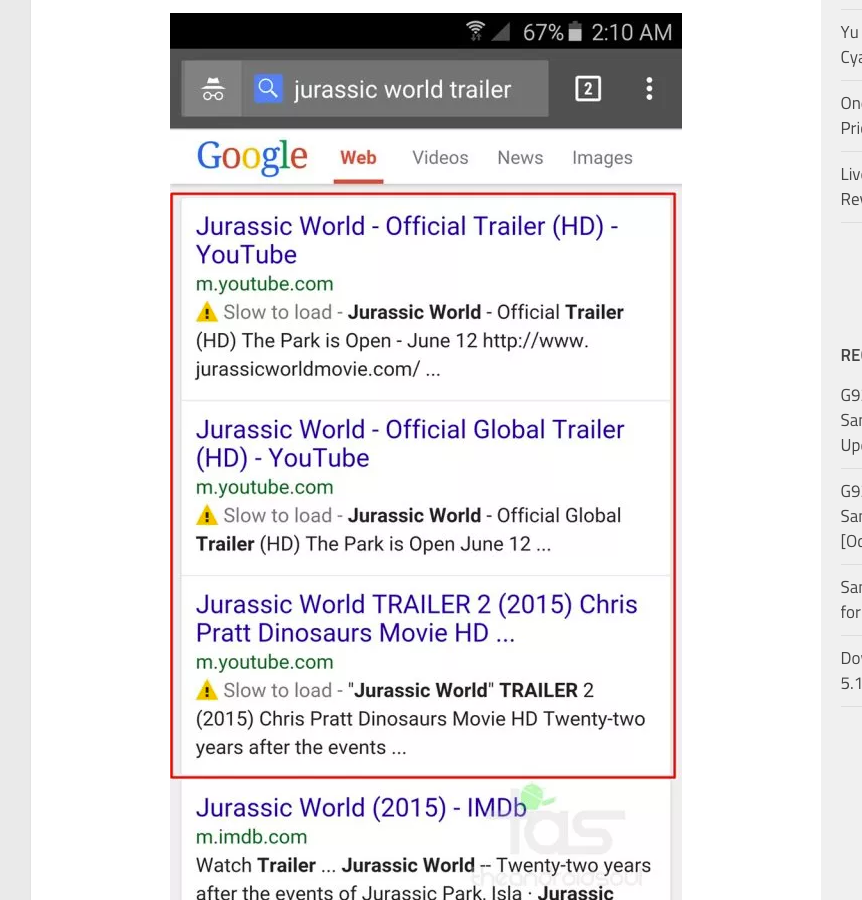Switch to the Images tab
The image size is (862, 900).
point(602,158)
